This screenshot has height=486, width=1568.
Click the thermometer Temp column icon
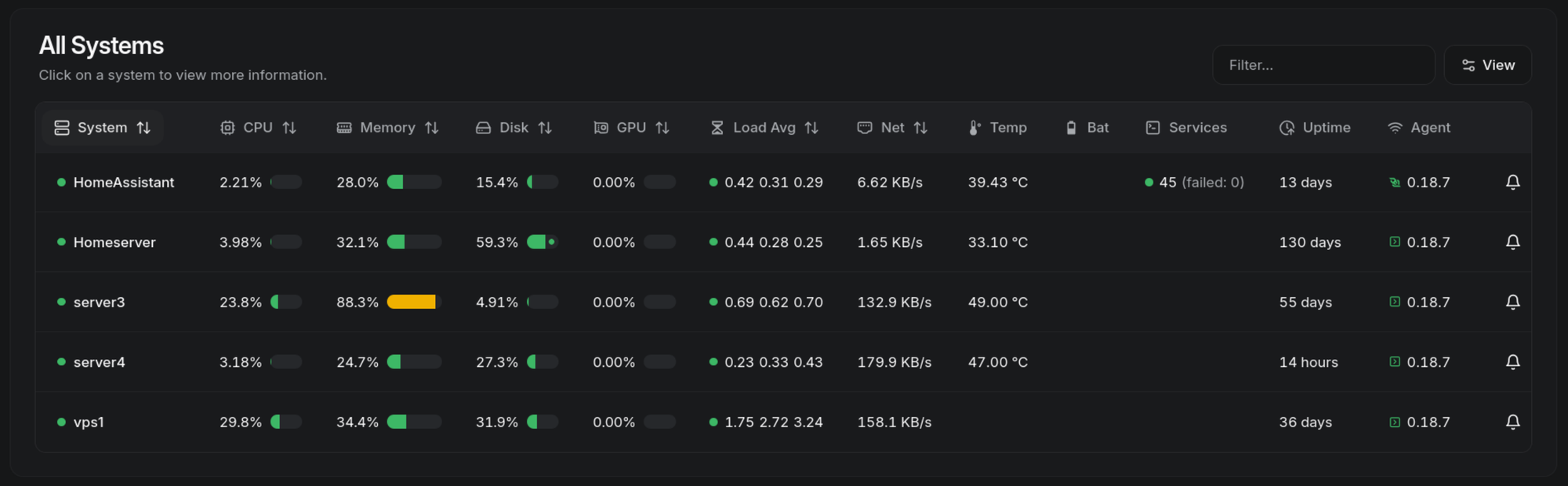(975, 128)
